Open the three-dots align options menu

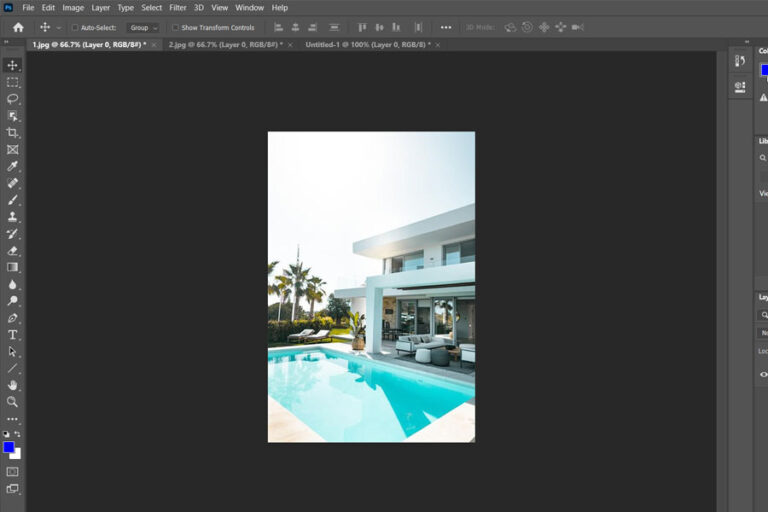pyautogui.click(x=445, y=27)
